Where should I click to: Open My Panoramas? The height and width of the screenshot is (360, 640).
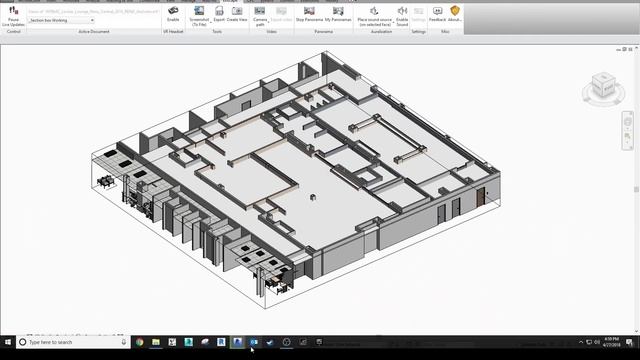(338, 13)
